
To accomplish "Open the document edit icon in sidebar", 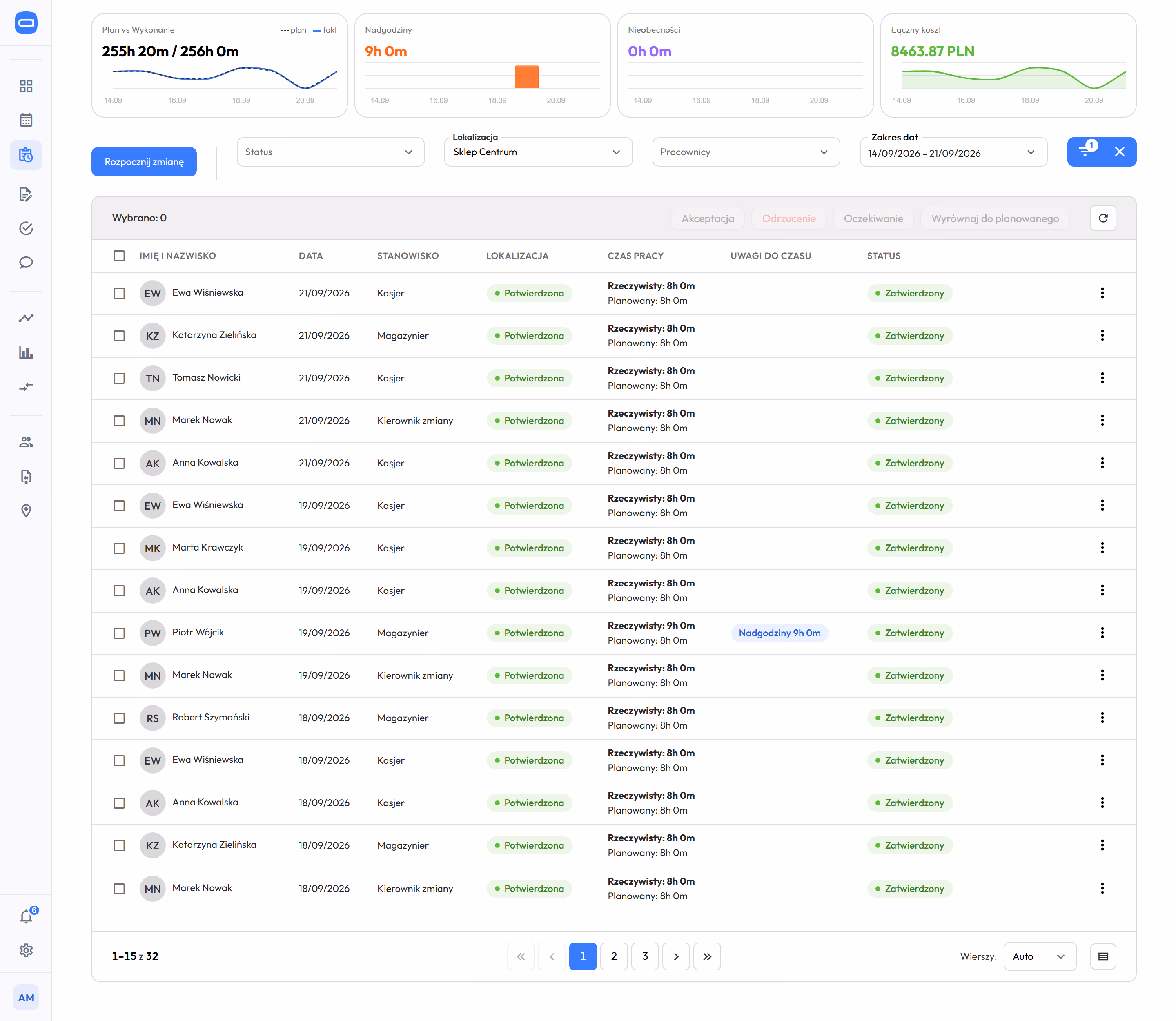I will [x=26, y=194].
